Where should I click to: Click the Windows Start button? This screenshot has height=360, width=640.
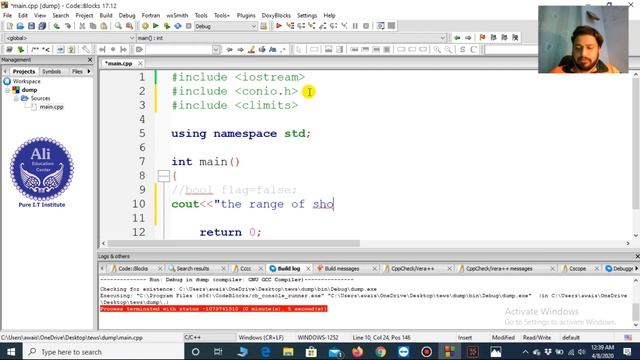[x=11, y=352]
